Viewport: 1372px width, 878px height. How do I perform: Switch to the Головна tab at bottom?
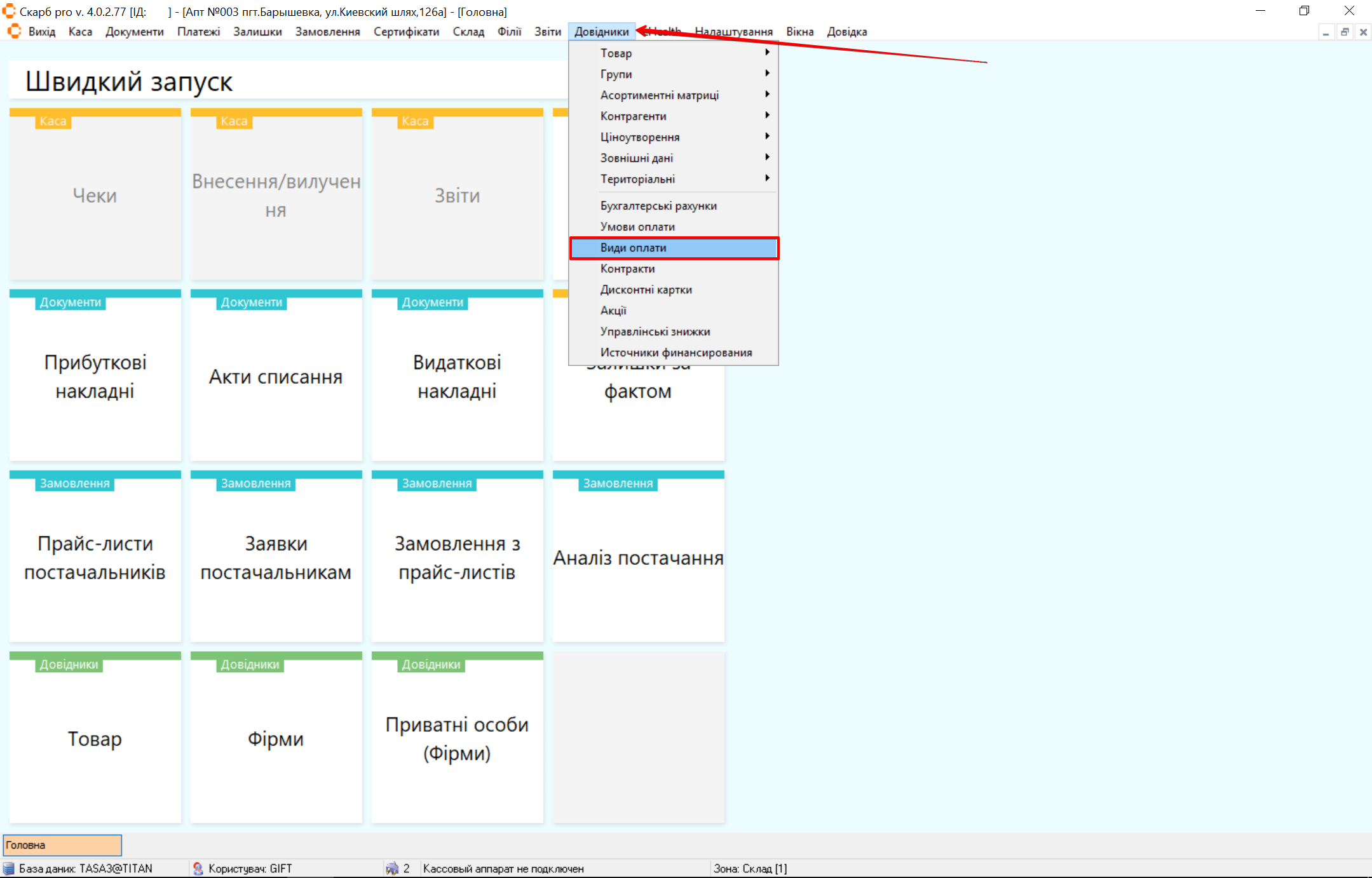coord(62,845)
